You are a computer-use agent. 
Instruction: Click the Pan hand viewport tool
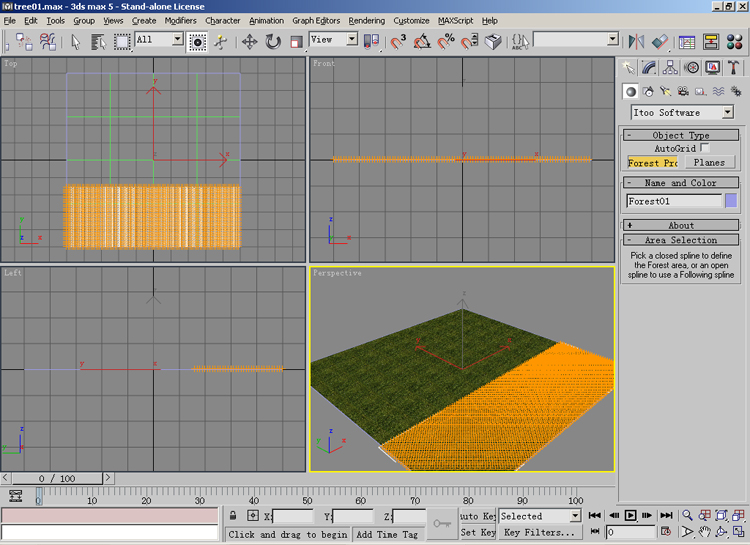pos(705,532)
